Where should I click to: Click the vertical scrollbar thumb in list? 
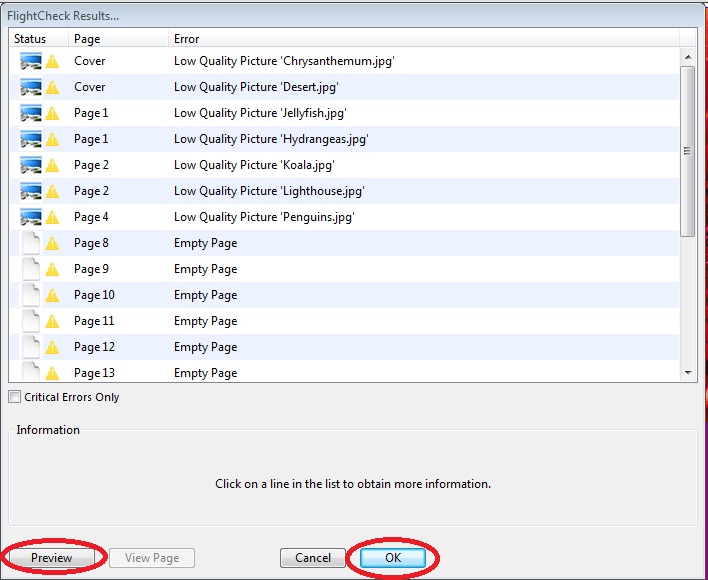point(687,150)
